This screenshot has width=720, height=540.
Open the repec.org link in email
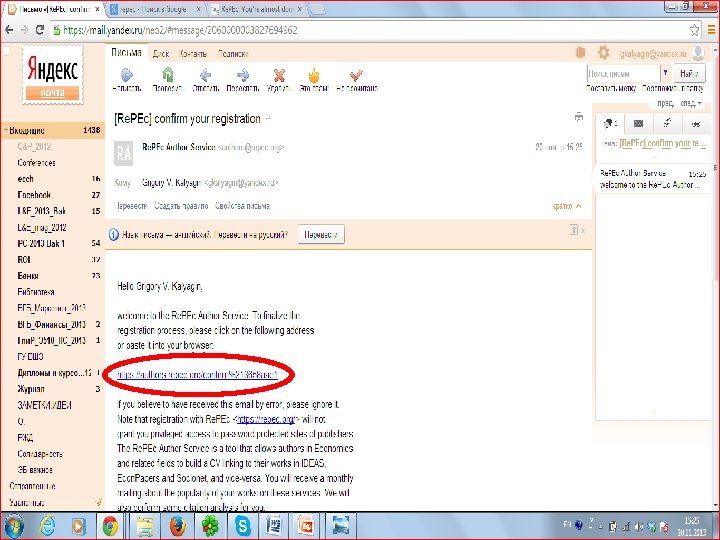[266, 419]
